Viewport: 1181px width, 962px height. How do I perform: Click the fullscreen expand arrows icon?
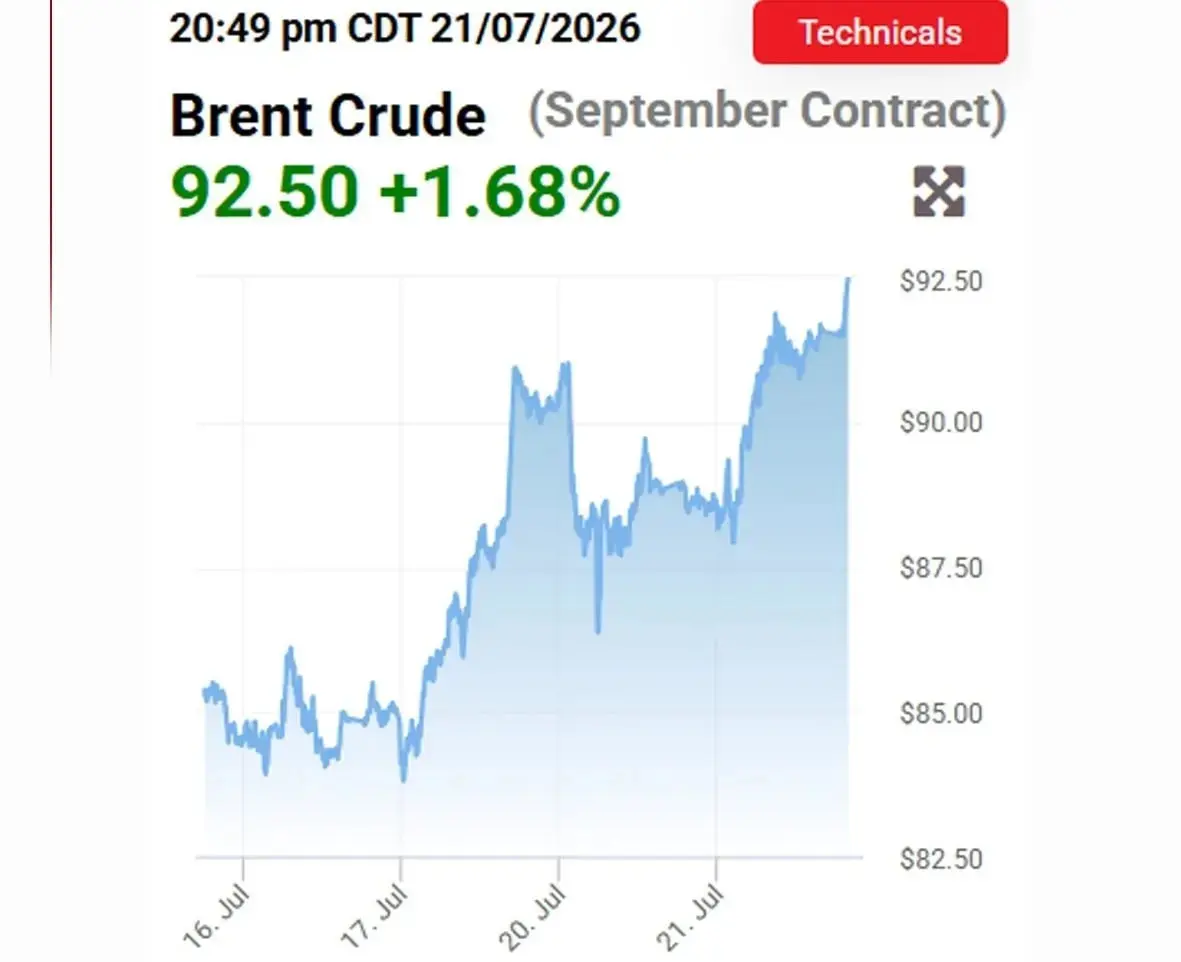click(x=938, y=191)
